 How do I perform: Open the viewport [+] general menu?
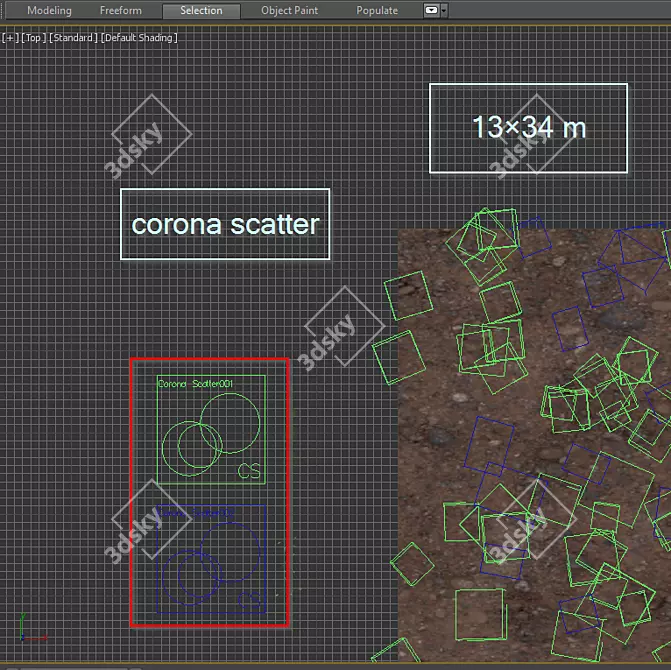tap(10, 38)
